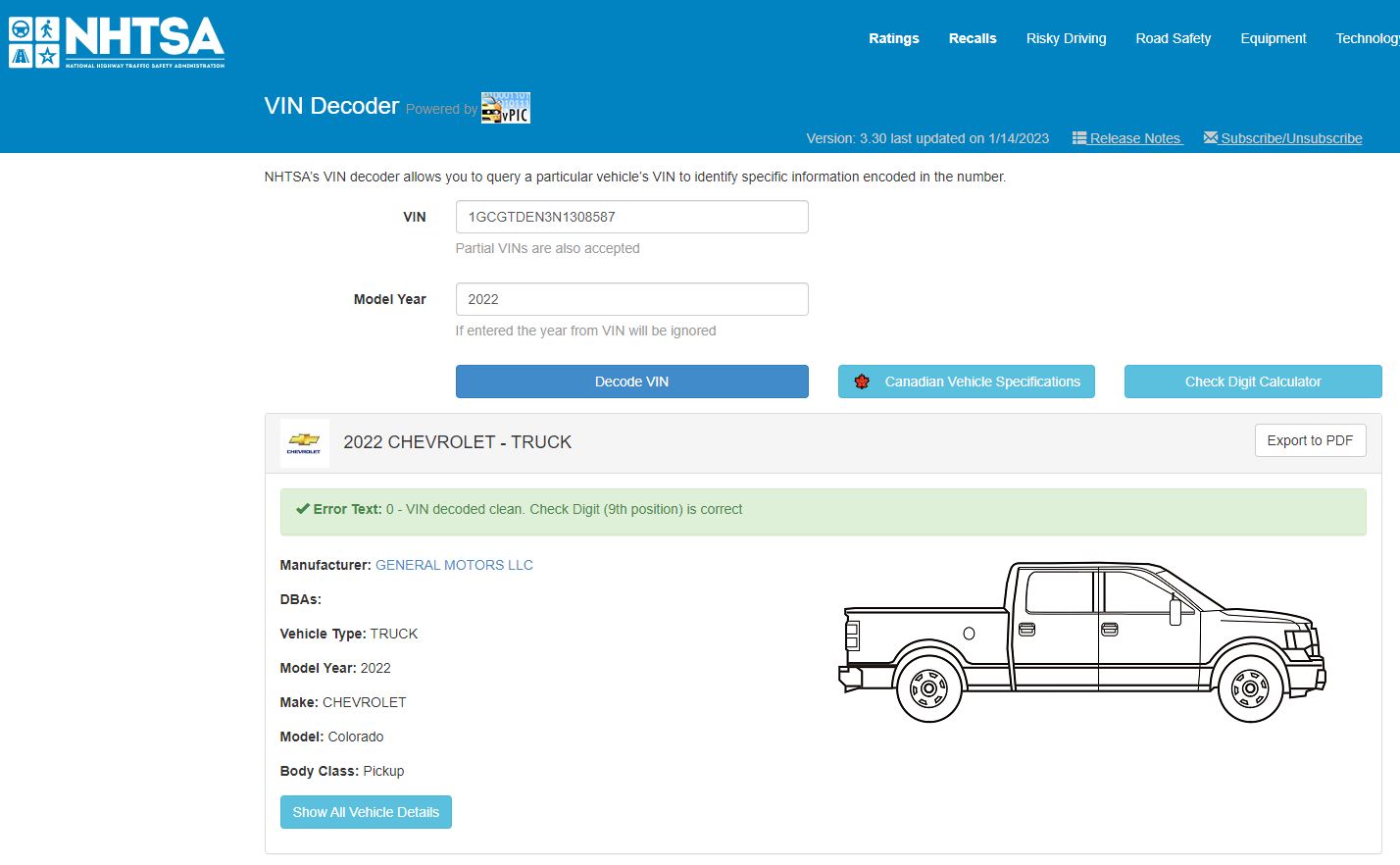Open the Subscribe/Unsubscribe link
The image size is (1400, 865).
pyautogui.click(x=1291, y=138)
